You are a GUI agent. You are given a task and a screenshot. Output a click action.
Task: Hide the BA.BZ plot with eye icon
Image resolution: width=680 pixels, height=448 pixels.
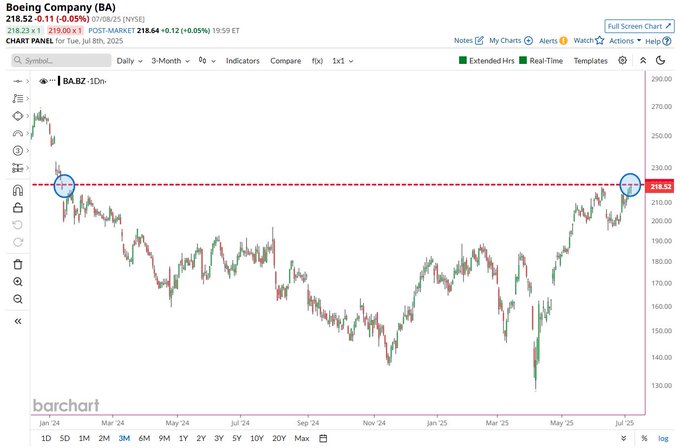(43, 81)
